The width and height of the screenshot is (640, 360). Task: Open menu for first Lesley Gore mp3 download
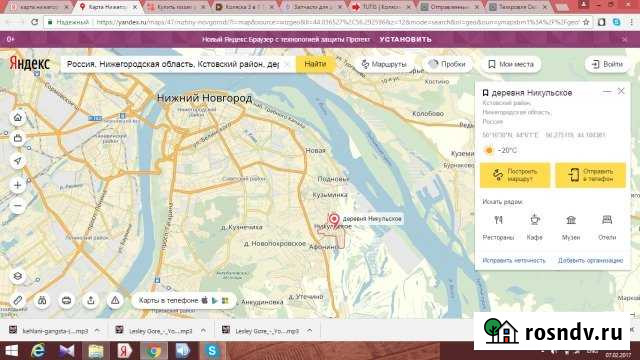pyautogui.click(x=203, y=331)
